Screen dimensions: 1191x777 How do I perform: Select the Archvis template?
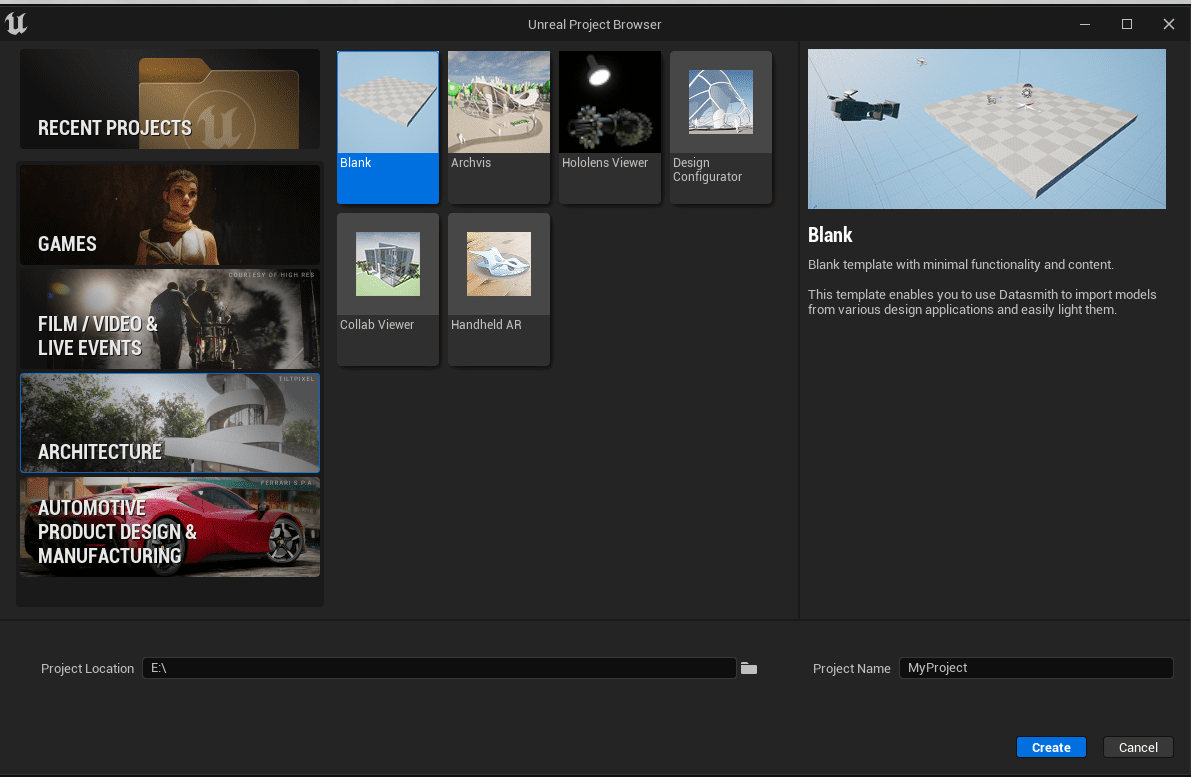pyautogui.click(x=499, y=127)
